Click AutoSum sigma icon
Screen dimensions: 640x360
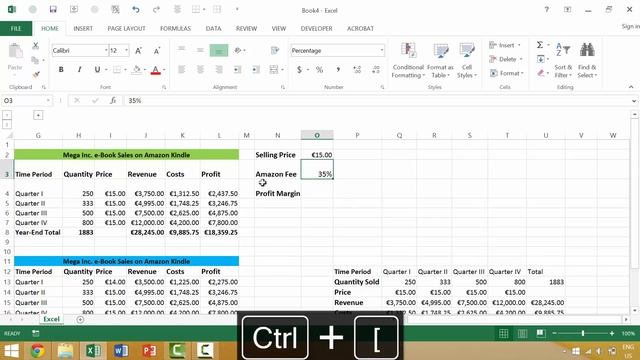click(x=540, y=45)
